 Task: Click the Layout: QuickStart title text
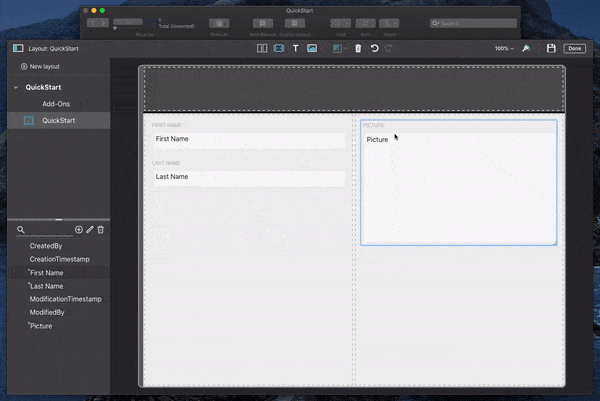53,49
